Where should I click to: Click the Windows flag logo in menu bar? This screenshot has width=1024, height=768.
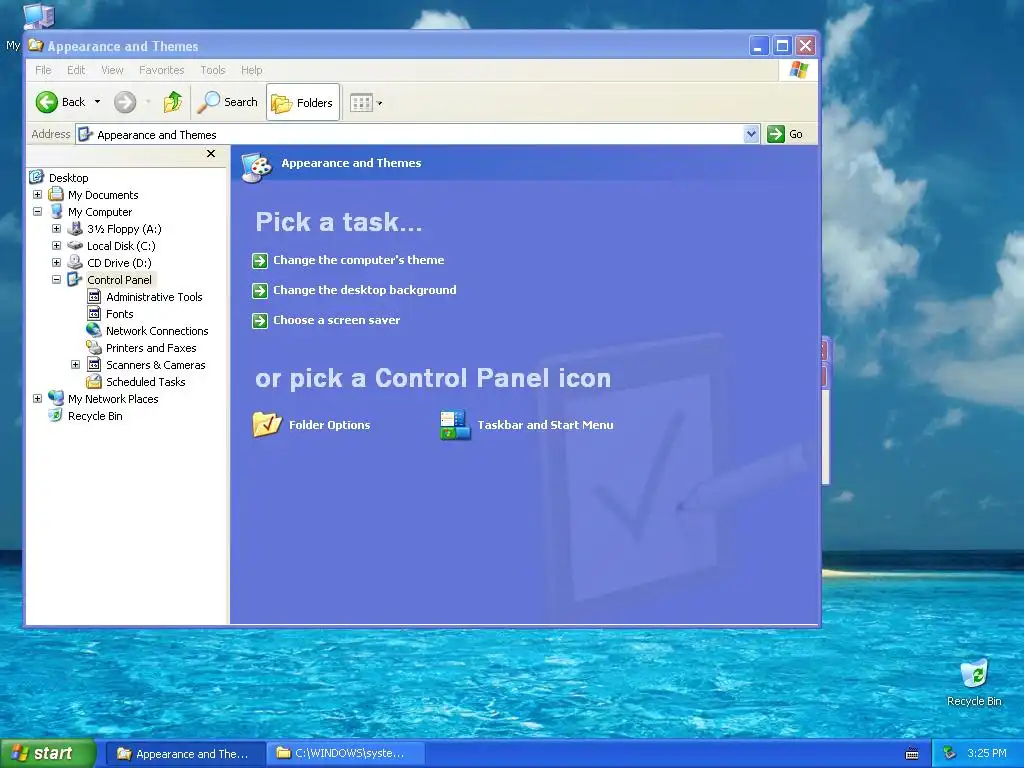pos(799,70)
